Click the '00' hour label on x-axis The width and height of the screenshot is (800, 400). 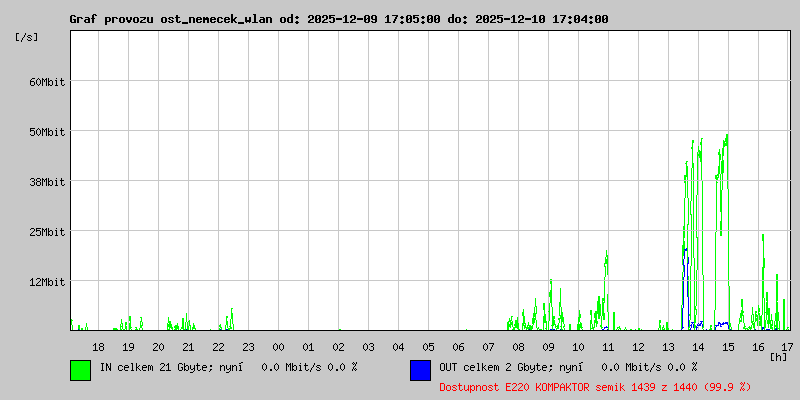click(x=278, y=347)
